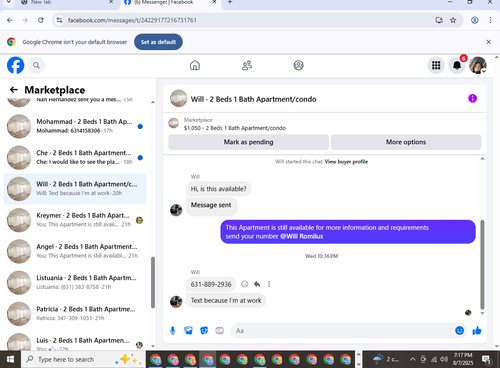Choose a GIF icon in composer
Image resolution: width=500 pixels, height=368 pixels.
pos(219,331)
